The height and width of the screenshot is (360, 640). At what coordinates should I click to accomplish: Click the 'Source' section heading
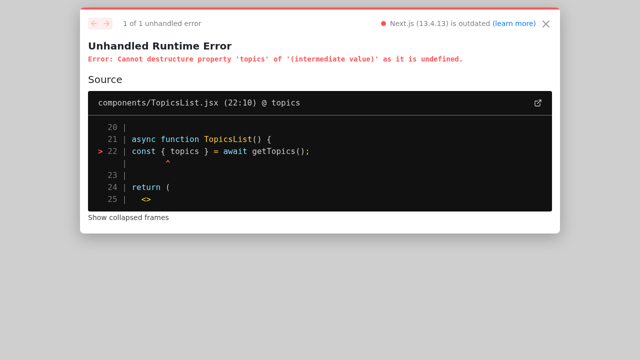pos(105,80)
